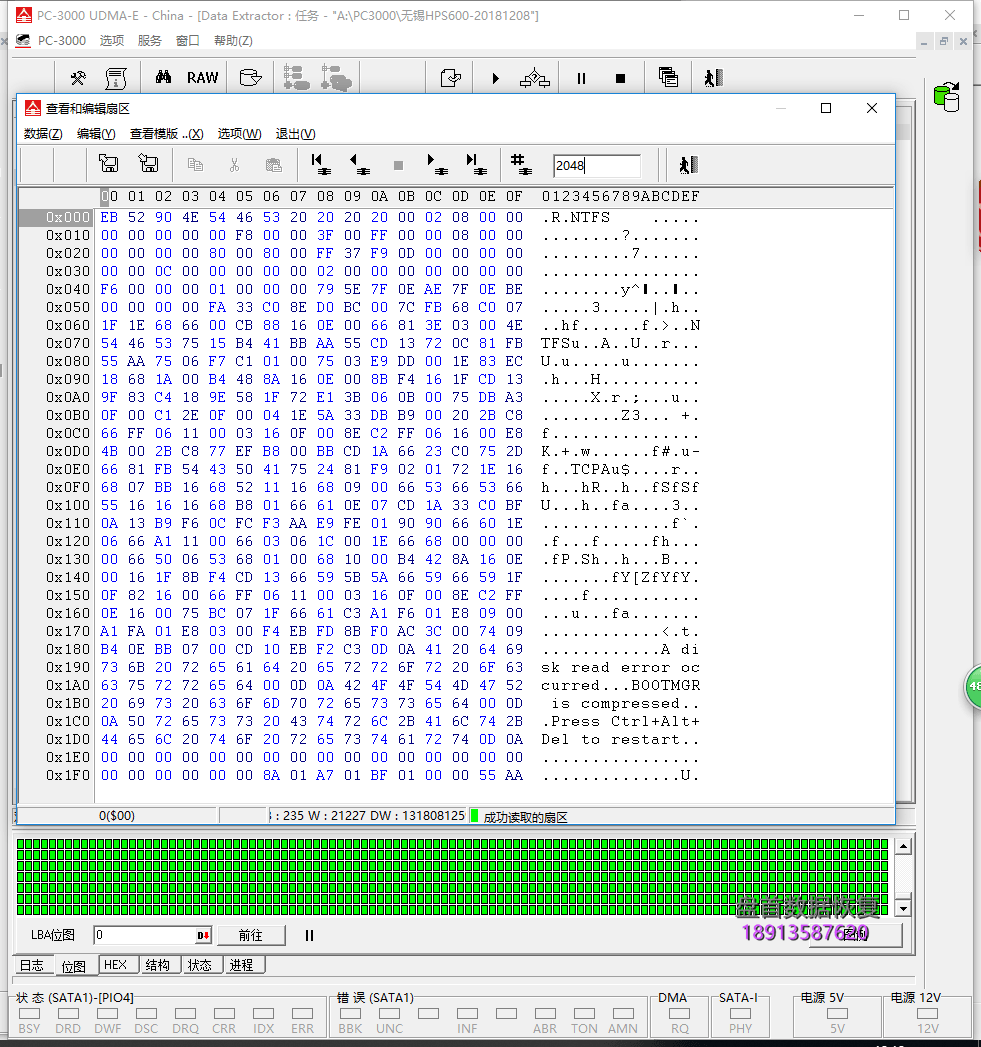Open the 数据(Z) menu
Screen dimensions: 981x1047
coord(43,134)
